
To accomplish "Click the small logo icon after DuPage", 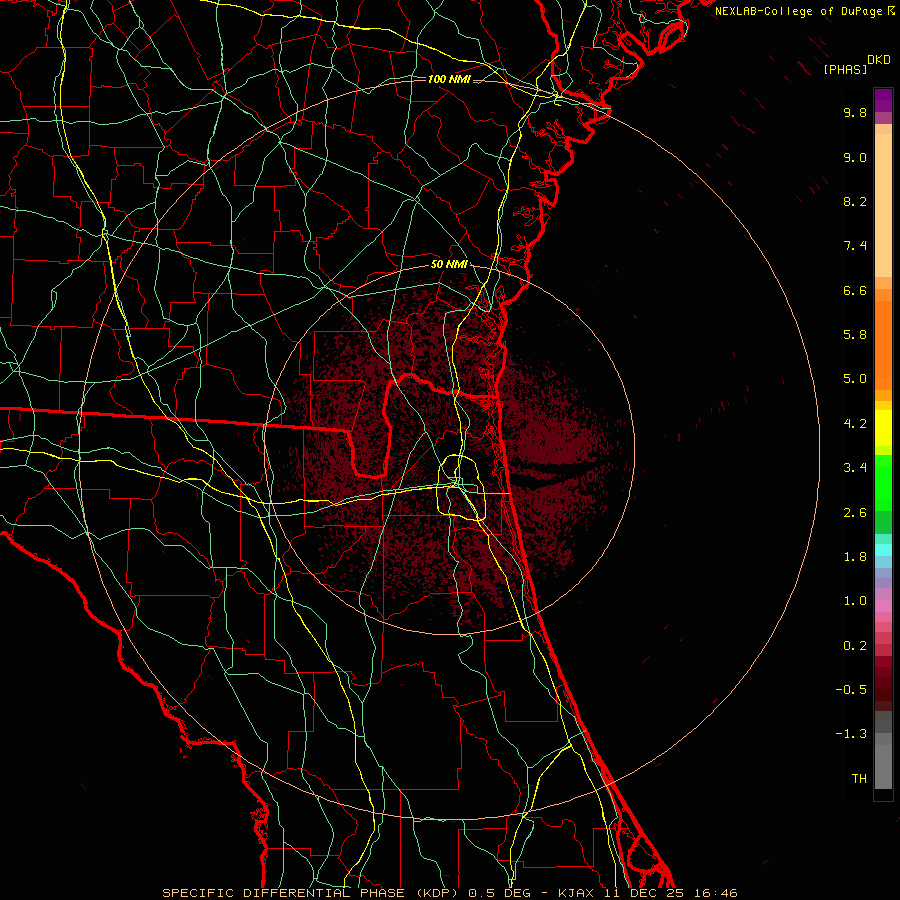I will click(x=891, y=11).
